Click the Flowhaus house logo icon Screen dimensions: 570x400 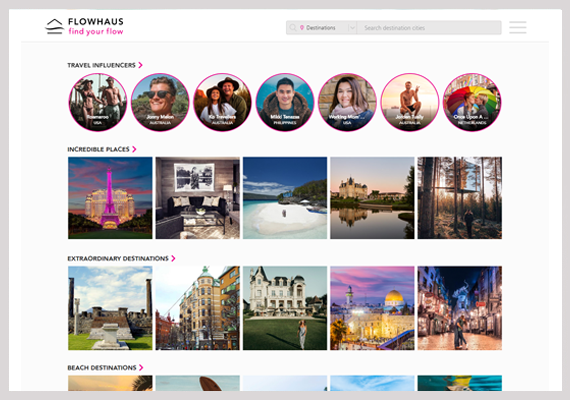click(54, 27)
